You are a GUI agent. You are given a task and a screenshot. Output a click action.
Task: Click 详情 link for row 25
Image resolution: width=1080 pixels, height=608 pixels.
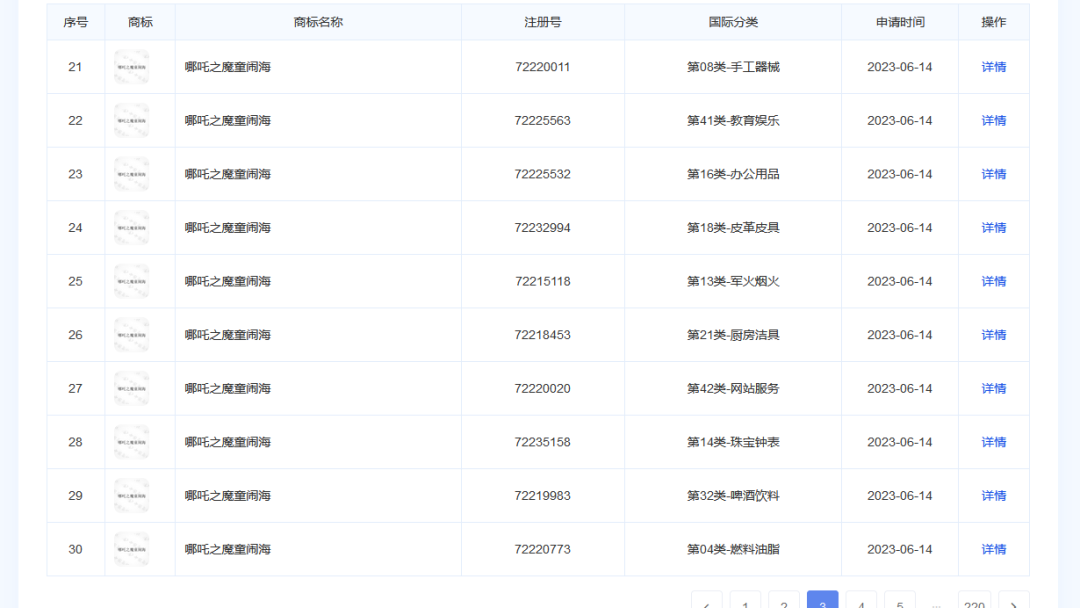993,282
